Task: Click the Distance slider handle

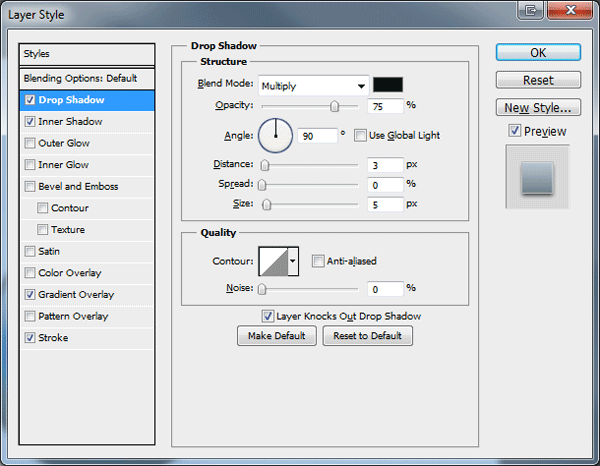Action: (265, 165)
